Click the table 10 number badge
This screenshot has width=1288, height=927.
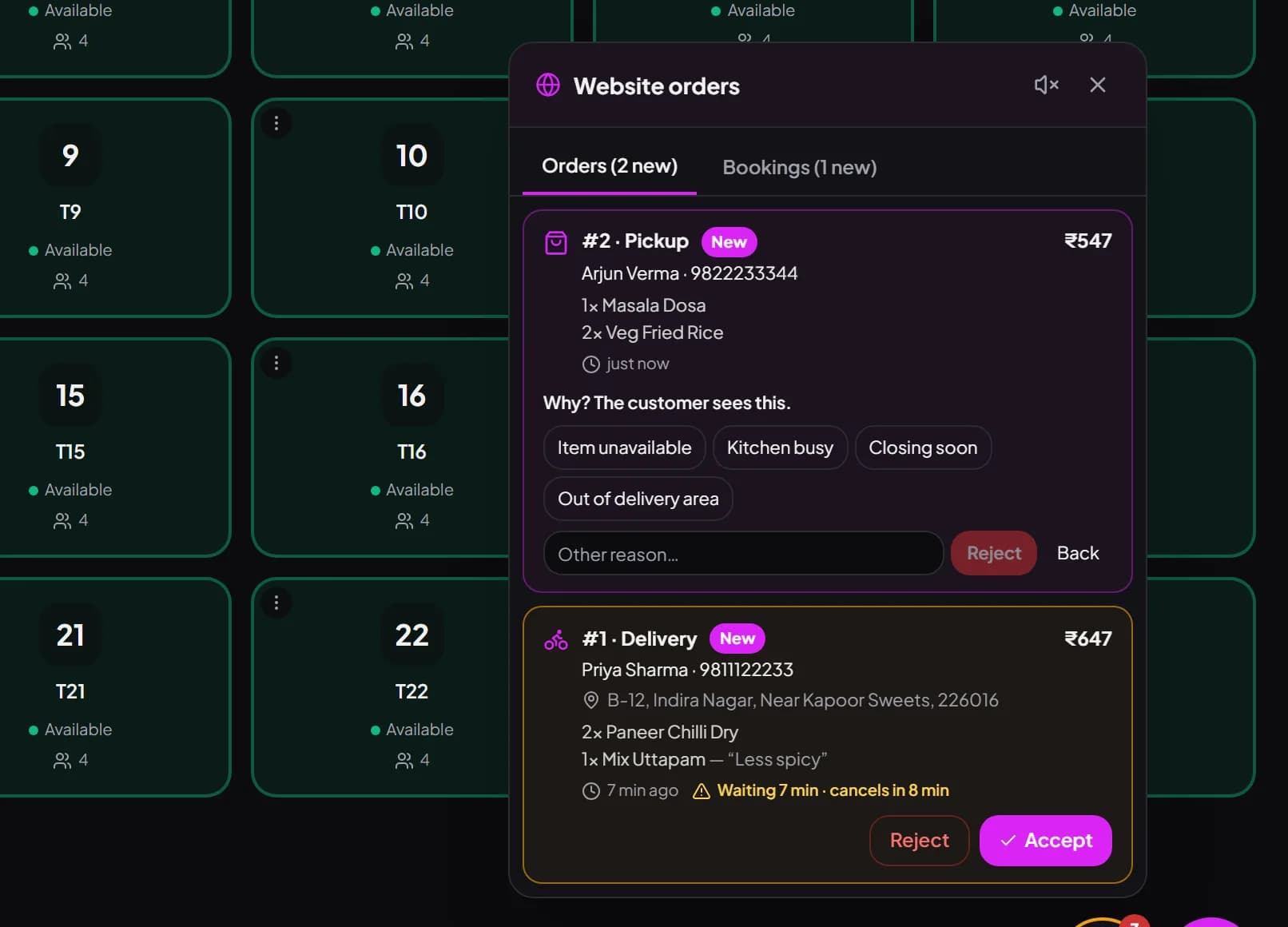click(411, 156)
